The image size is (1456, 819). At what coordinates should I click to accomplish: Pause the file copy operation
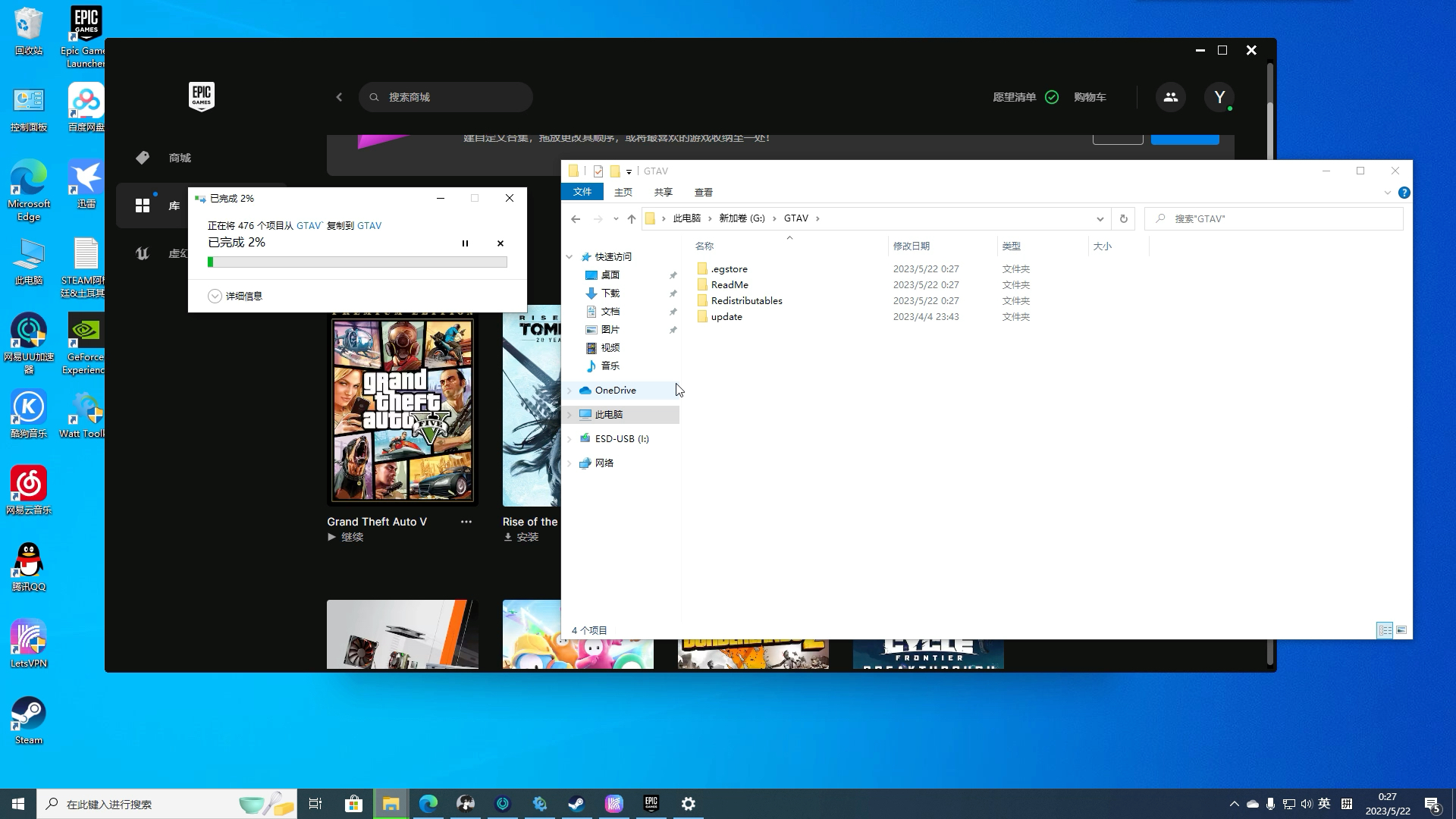[x=465, y=243]
